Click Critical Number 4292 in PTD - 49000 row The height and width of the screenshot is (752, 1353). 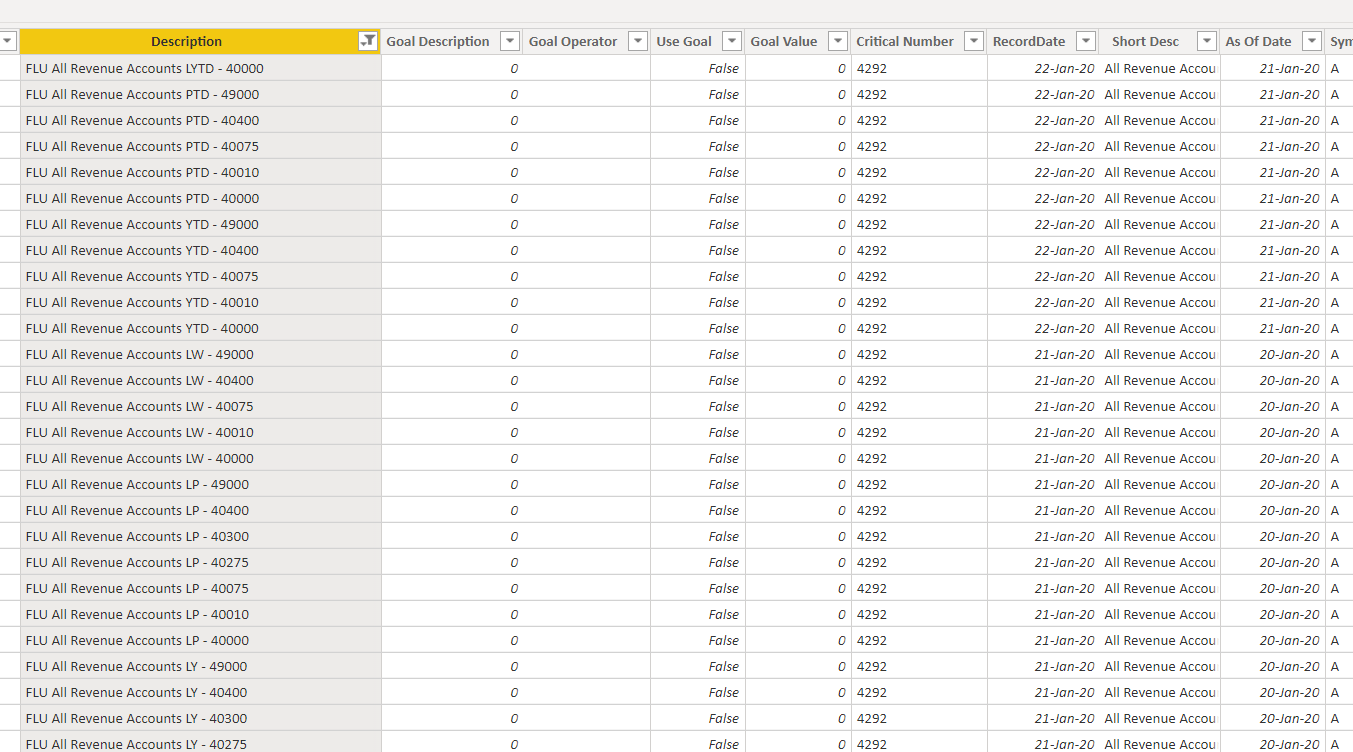coord(918,94)
